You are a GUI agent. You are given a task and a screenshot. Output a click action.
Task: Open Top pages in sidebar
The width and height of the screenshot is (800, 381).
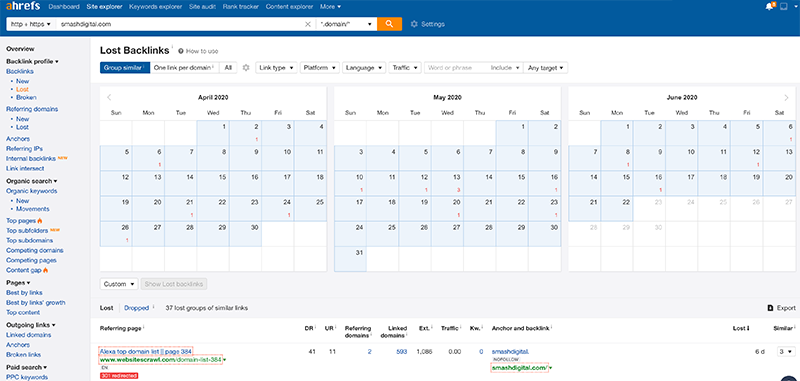click(21, 221)
